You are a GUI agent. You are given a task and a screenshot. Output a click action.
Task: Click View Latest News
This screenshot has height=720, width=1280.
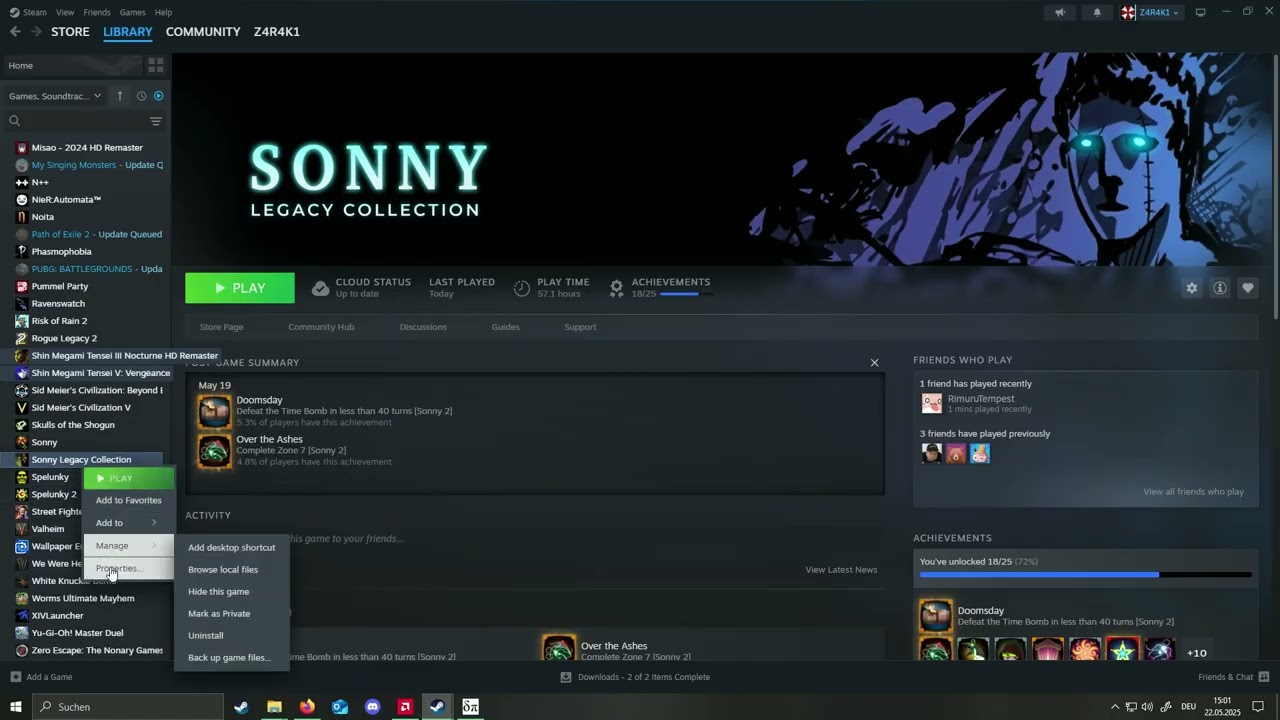coord(841,570)
